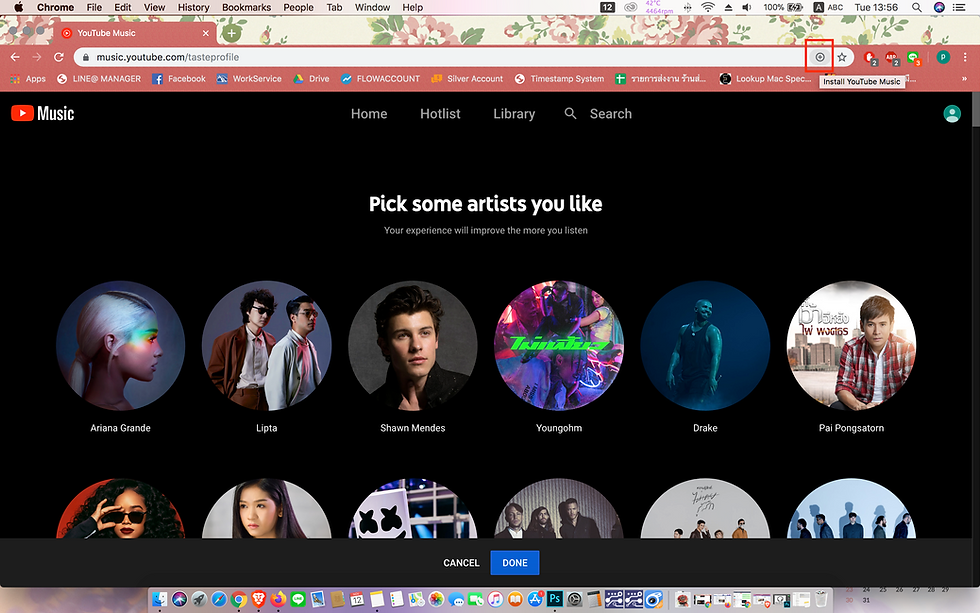Open a new tab with the plus button
The width and height of the screenshot is (980, 613).
point(231,33)
